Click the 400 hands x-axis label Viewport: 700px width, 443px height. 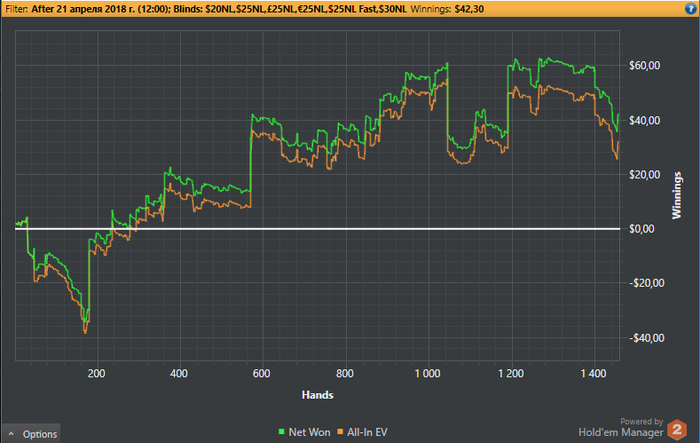coord(179,373)
